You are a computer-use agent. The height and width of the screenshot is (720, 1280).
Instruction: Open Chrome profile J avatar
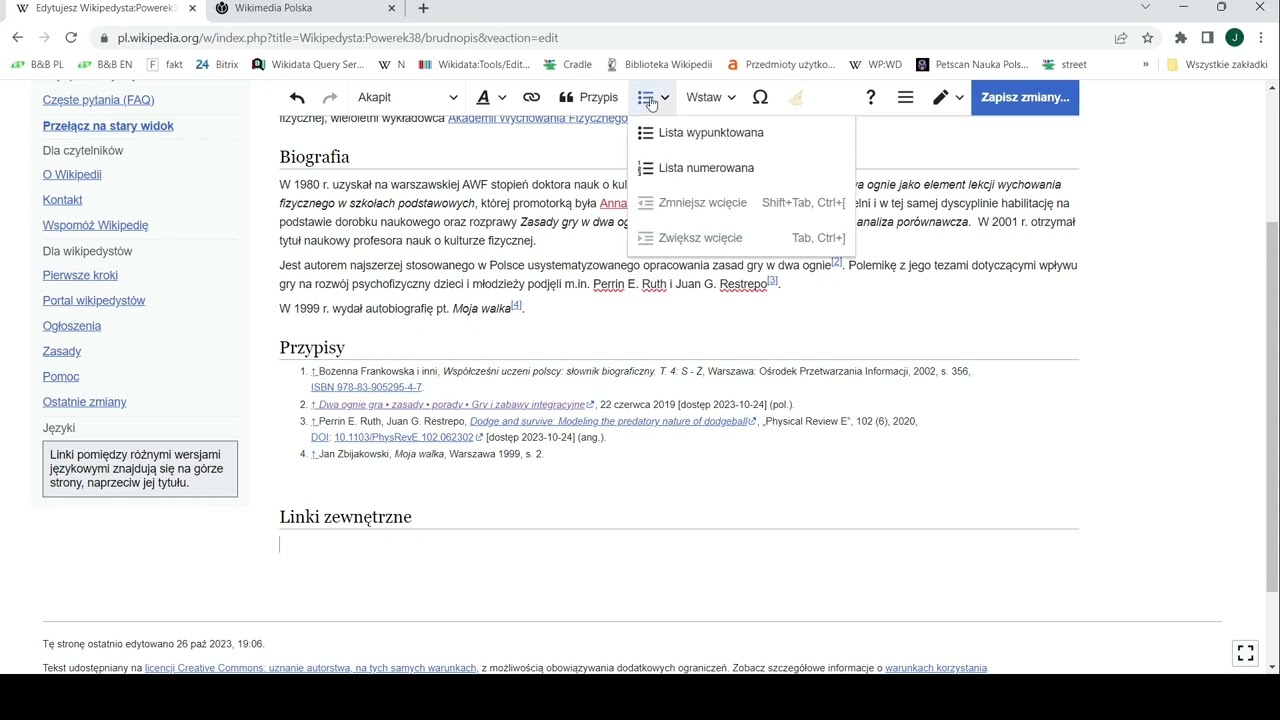1235,38
